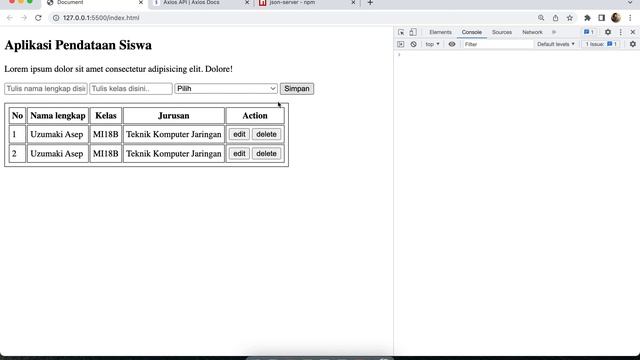Edit the row 2 student
Image resolution: width=640 pixels, height=360 pixels.
239,153
